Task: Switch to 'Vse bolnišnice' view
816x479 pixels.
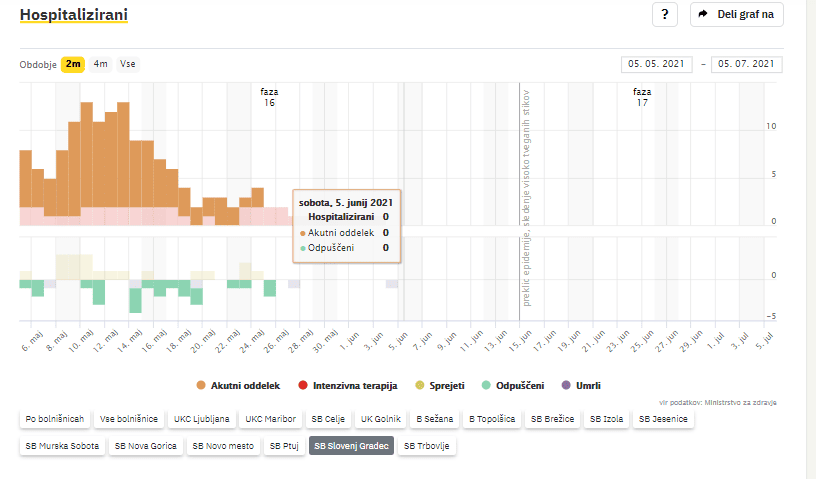Action: (127, 418)
